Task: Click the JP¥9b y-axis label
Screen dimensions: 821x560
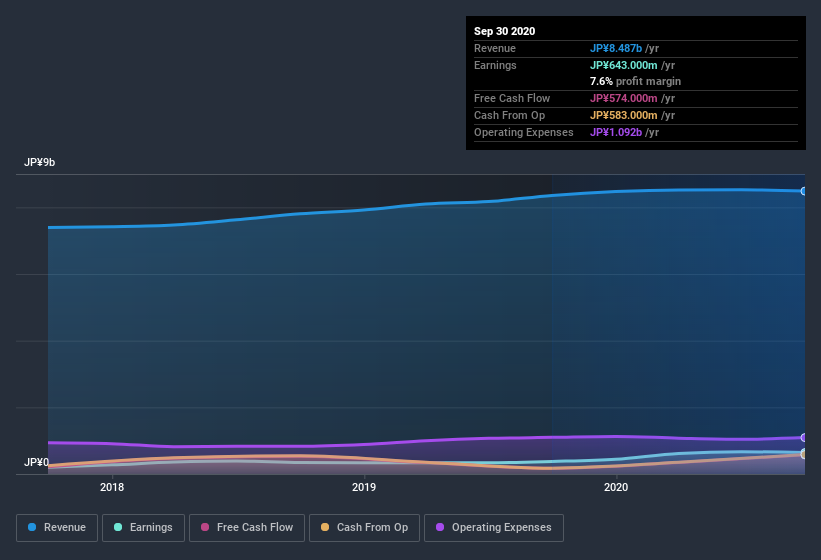Action: point(39,162)
